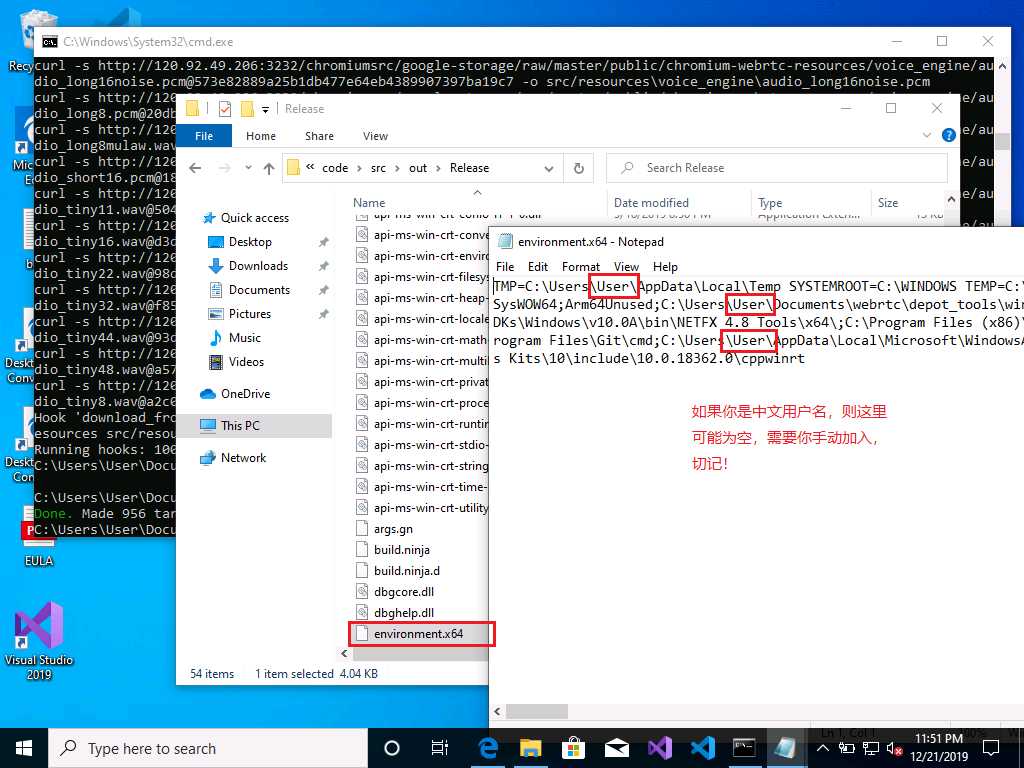Click the New Folder quick access icon
This screenshot has height=768, width=1024.
pyautogui.click(x=247, y=108)
